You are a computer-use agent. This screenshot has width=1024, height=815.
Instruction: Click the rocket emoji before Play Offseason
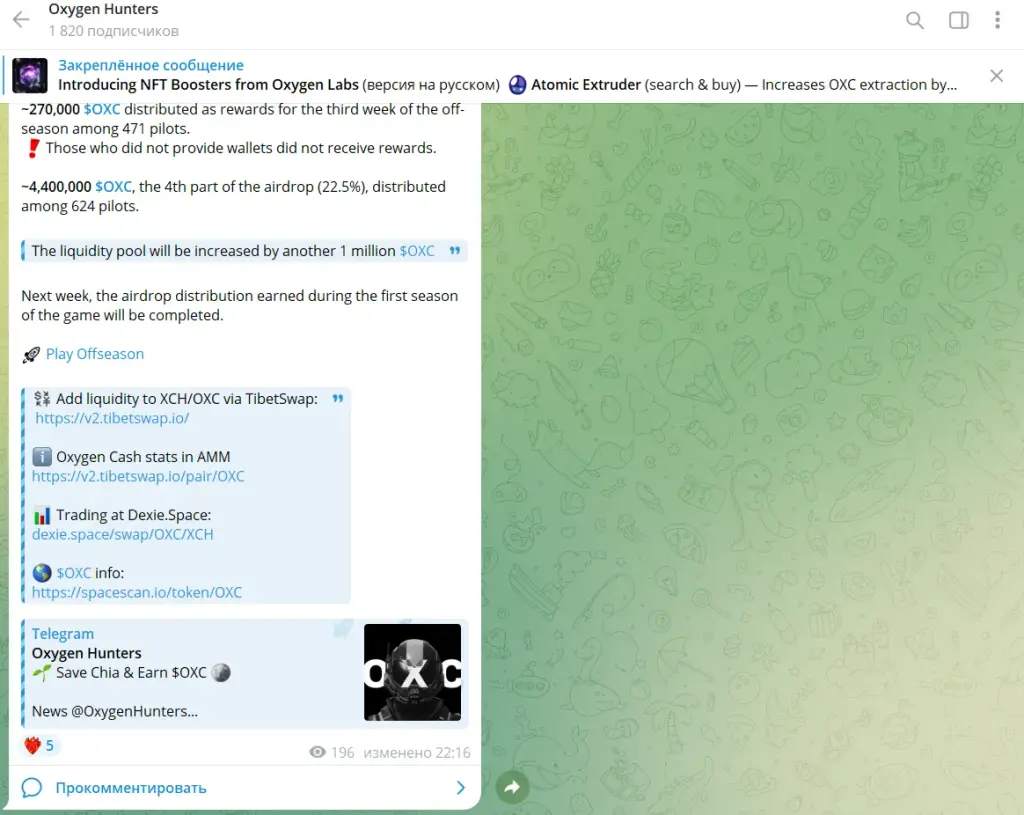[31, 355]
